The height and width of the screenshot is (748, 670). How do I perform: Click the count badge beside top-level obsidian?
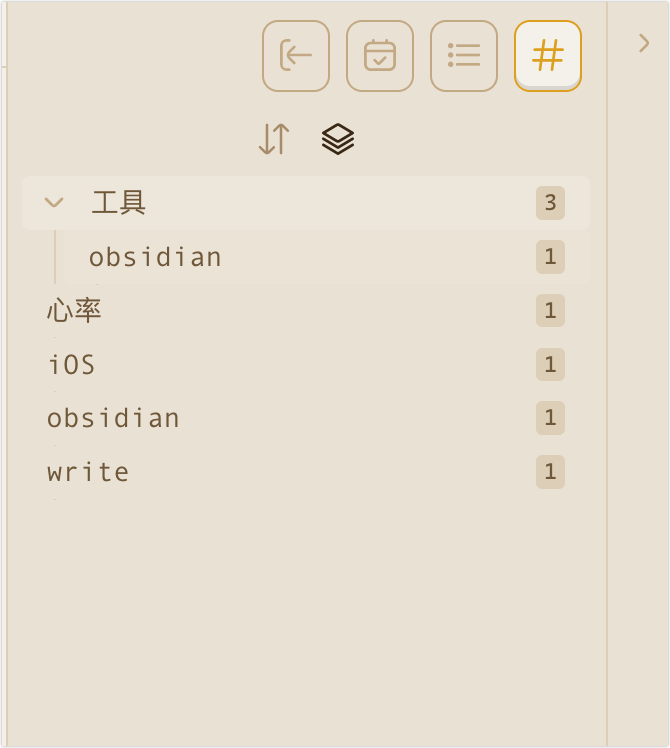550,418
